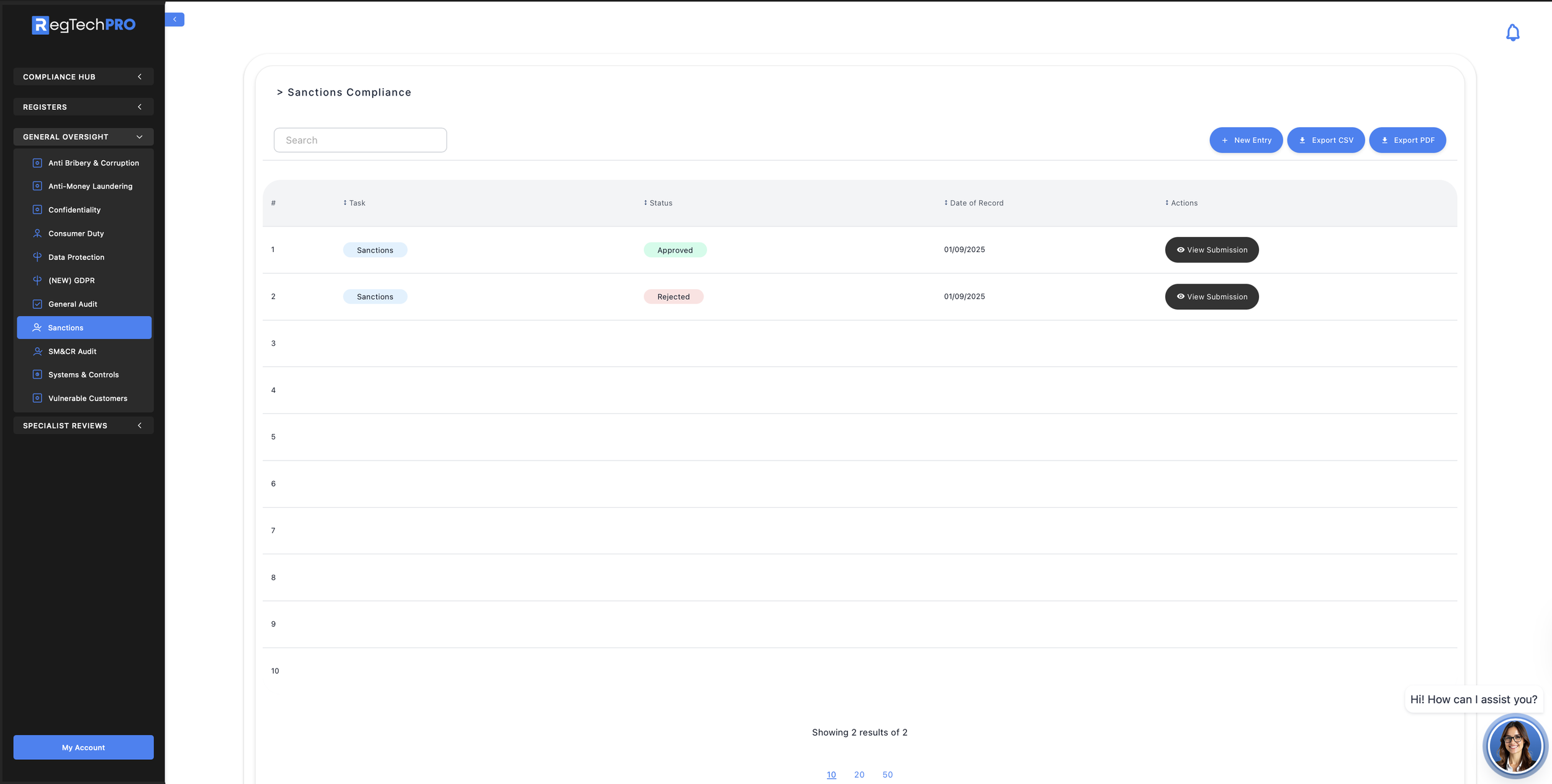Click the RegTechPRO logo
This screenshot has width=1552, height=784.
coord(83,25)
